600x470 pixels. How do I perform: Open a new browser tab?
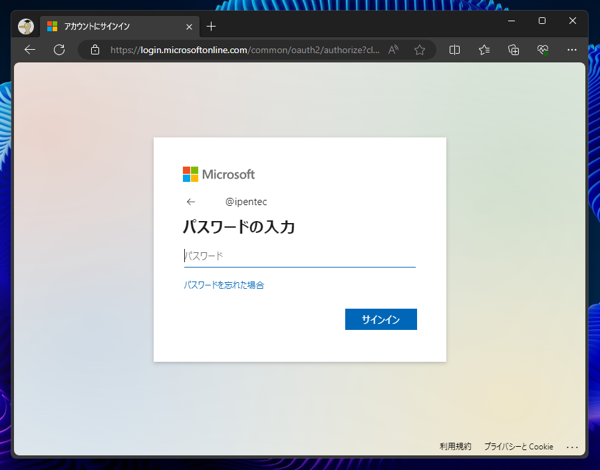click(211, 26)
